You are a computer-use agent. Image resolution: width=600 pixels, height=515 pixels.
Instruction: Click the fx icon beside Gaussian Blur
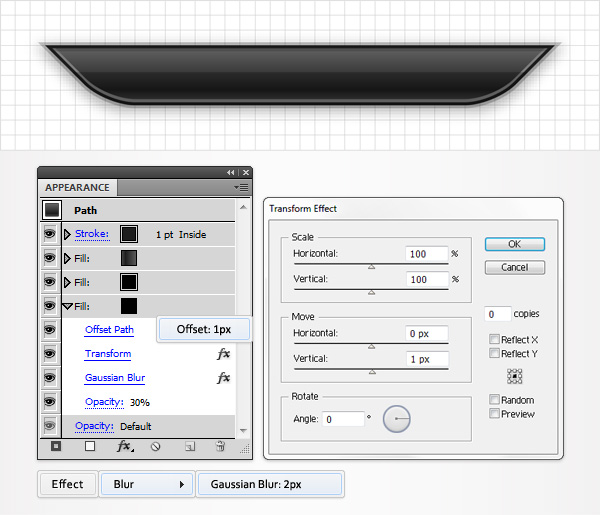pos(223,378)
